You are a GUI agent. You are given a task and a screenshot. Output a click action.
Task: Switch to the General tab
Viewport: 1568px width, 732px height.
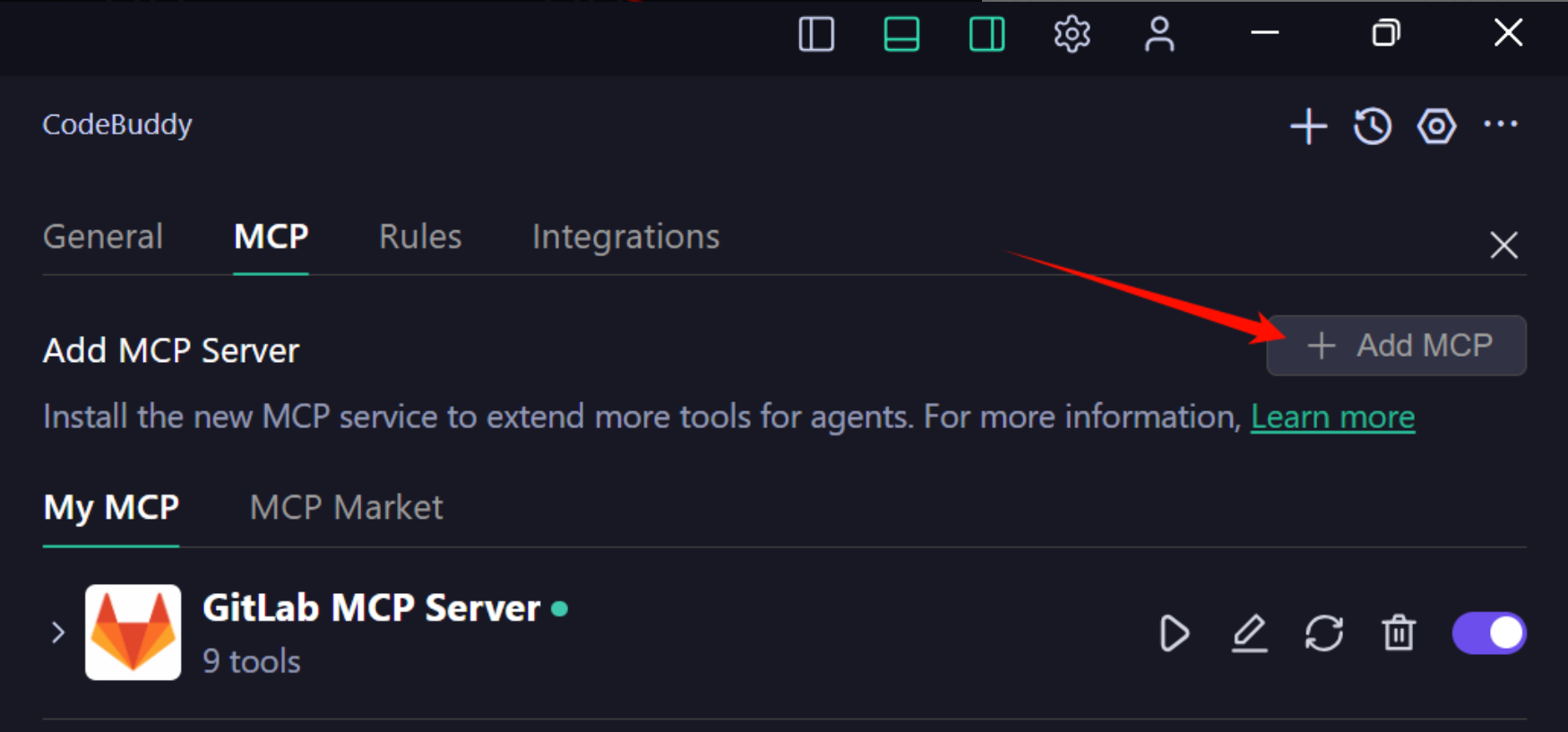click(103, 237)
